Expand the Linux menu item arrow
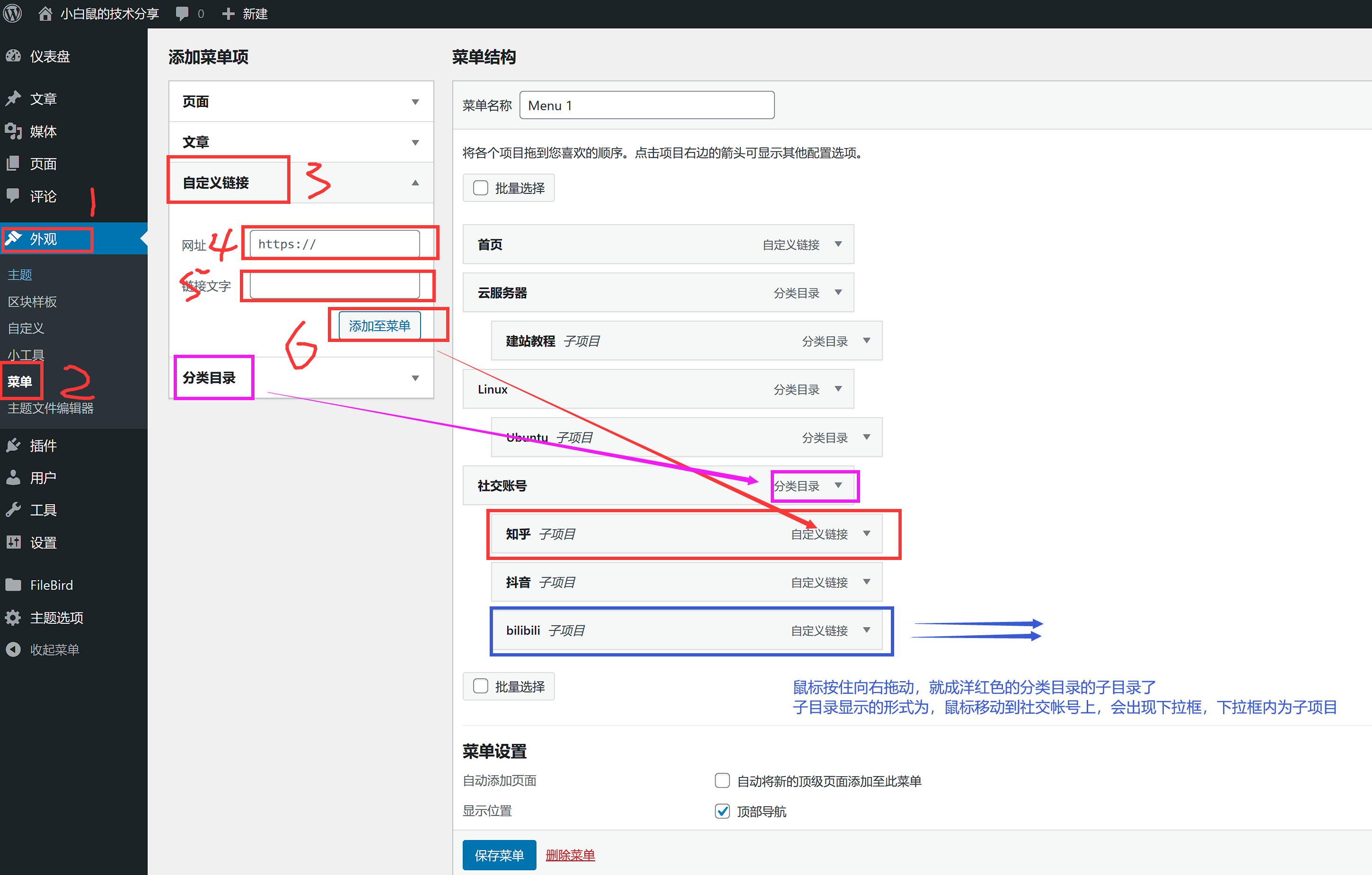This screenshot has height=875, width=1372. tap(838, 388)
